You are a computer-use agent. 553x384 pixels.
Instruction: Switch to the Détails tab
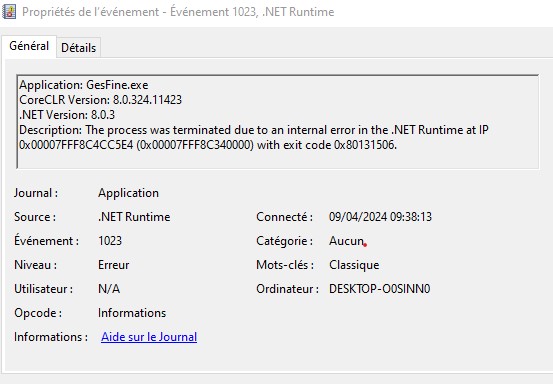78,48
